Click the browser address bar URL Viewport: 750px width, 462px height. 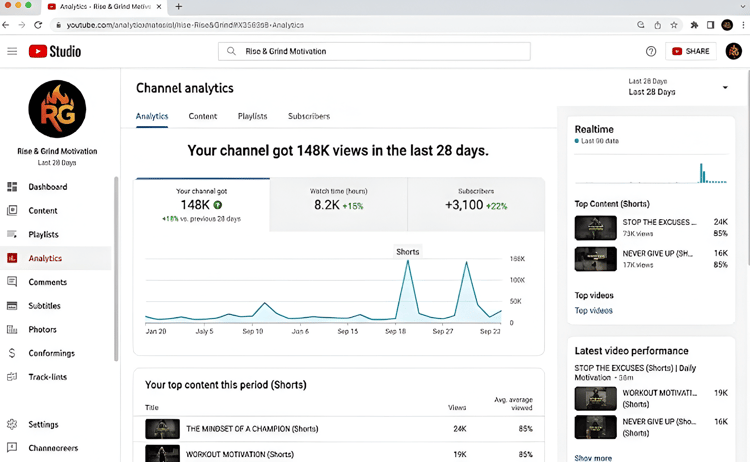pos(185,25)
